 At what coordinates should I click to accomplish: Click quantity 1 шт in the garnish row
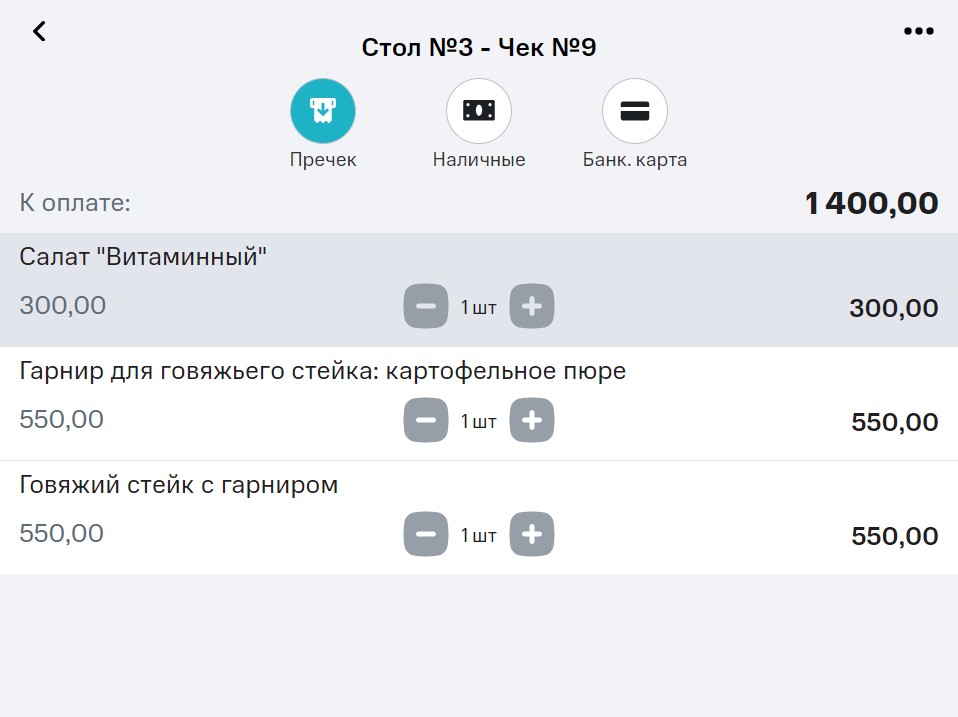pyautogui.click(x=478, y=421)
